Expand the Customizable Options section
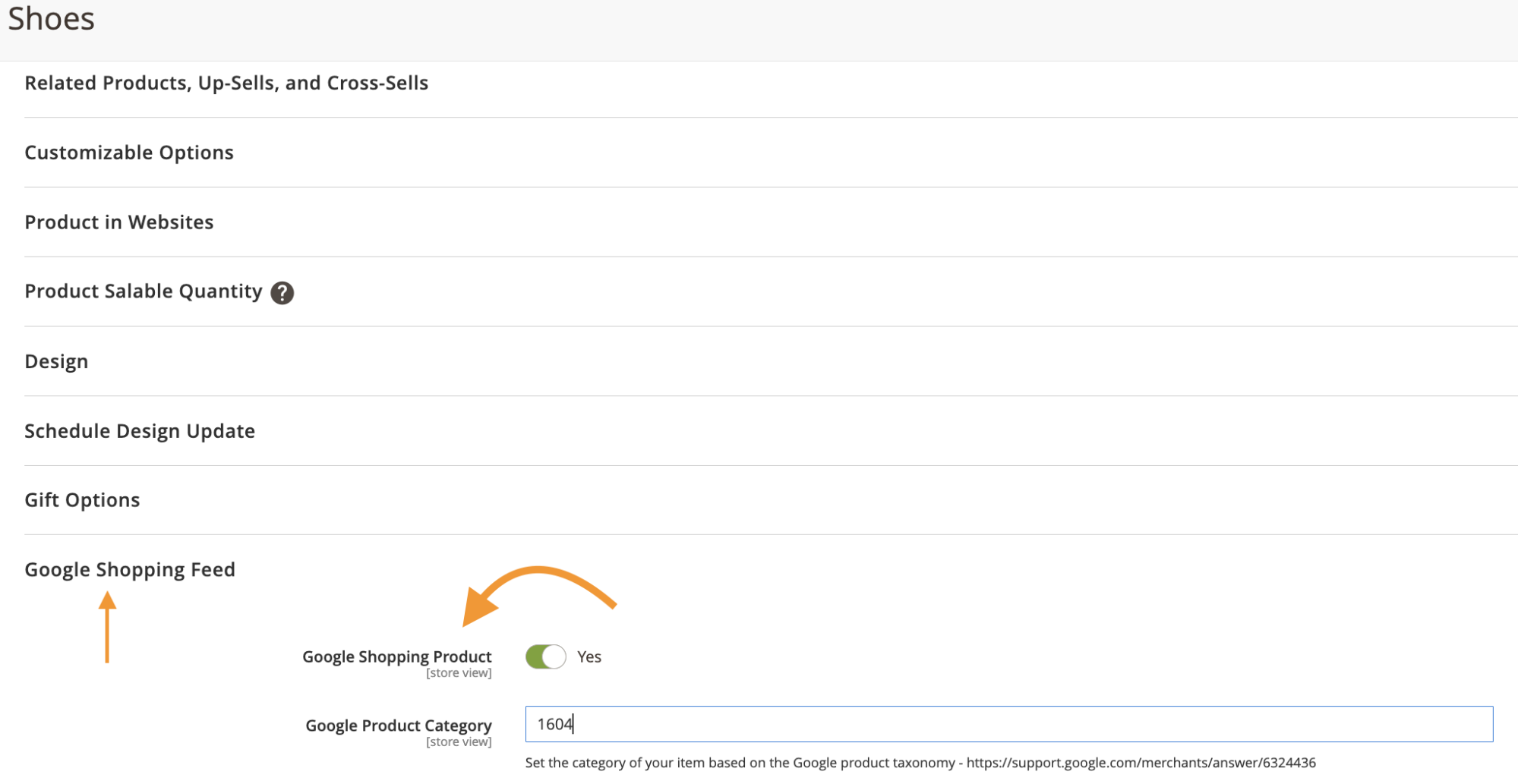 (x=129, y=152)
